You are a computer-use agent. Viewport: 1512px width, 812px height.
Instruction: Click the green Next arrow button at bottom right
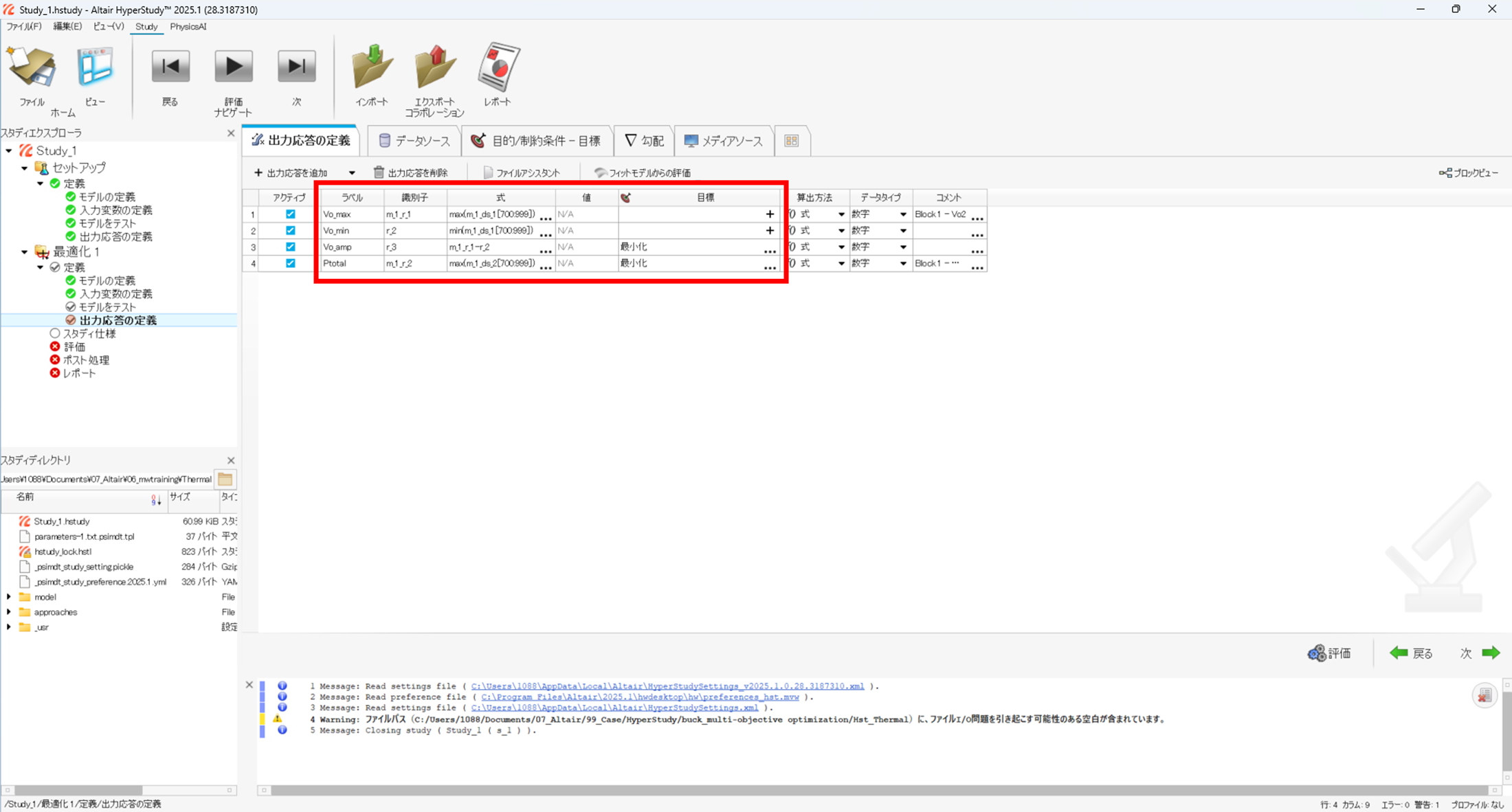point(1490,653)
